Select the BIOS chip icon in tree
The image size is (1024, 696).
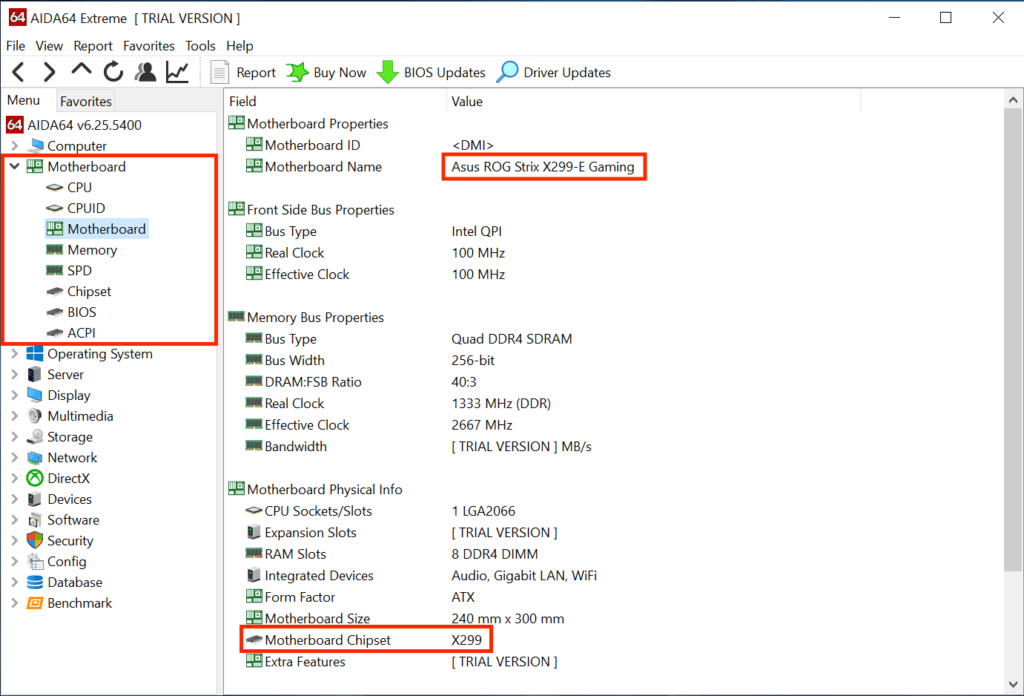[x=55, y=312]
